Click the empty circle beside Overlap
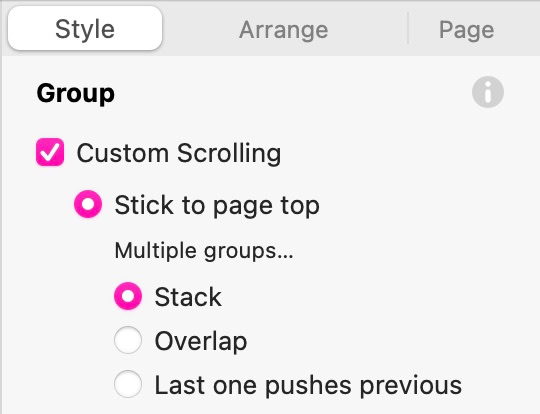Screen dimensions: 540x414 click(x=128, y=340)
